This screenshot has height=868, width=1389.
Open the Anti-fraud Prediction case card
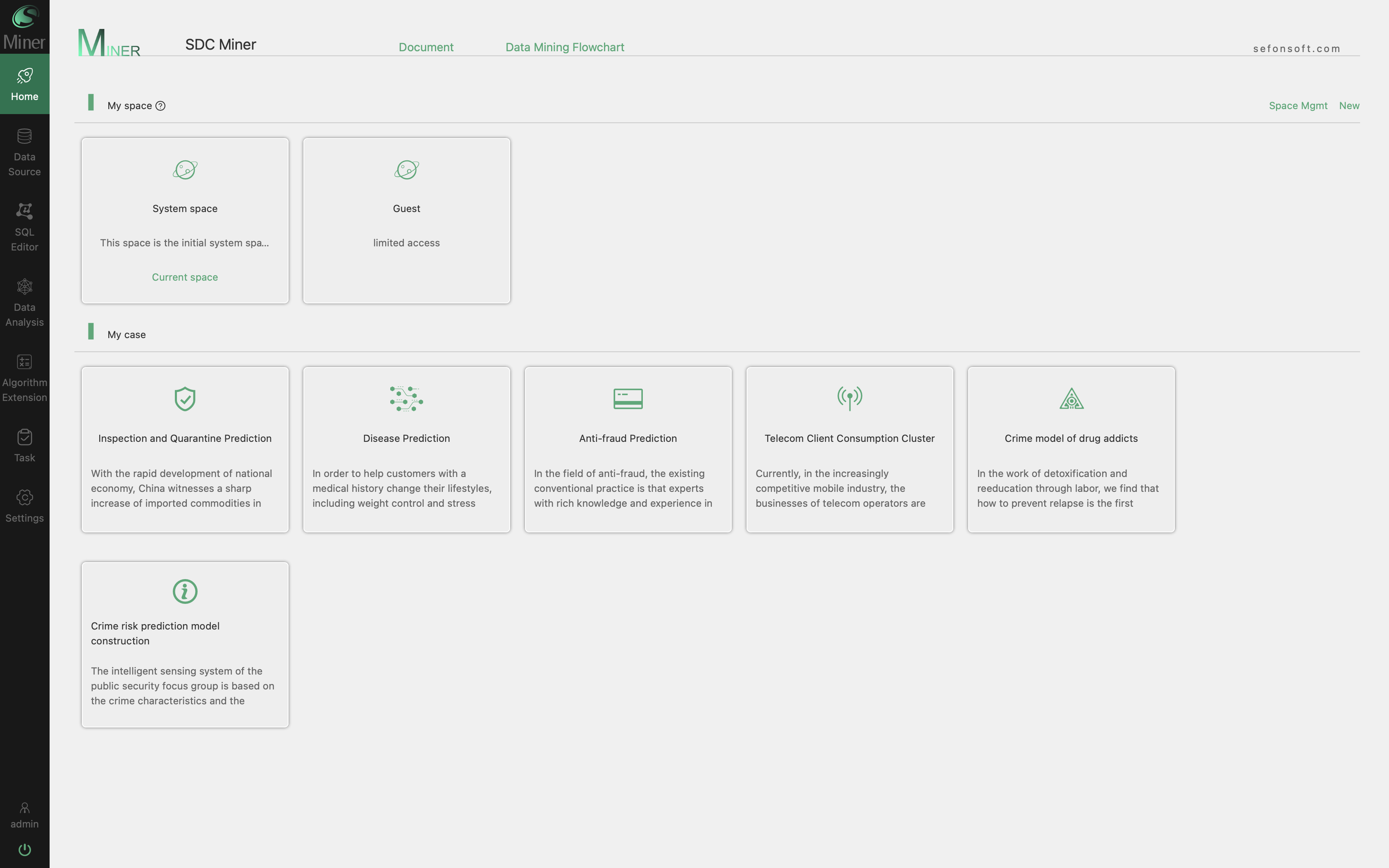(628, 450)
